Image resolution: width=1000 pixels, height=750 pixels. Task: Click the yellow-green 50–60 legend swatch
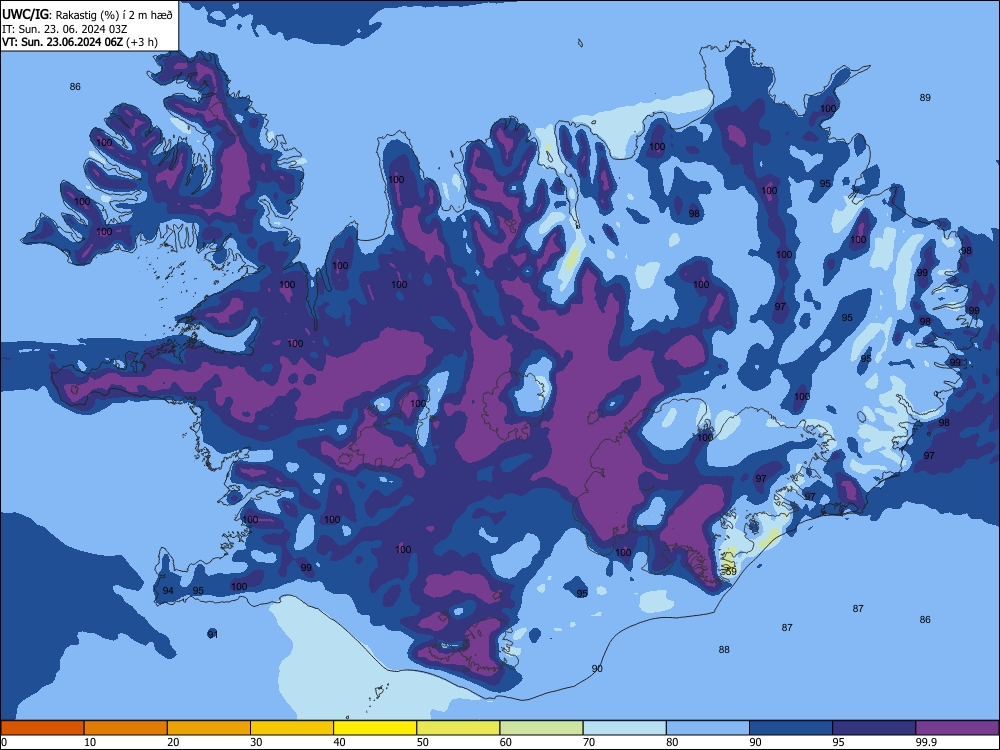(458, 728)
